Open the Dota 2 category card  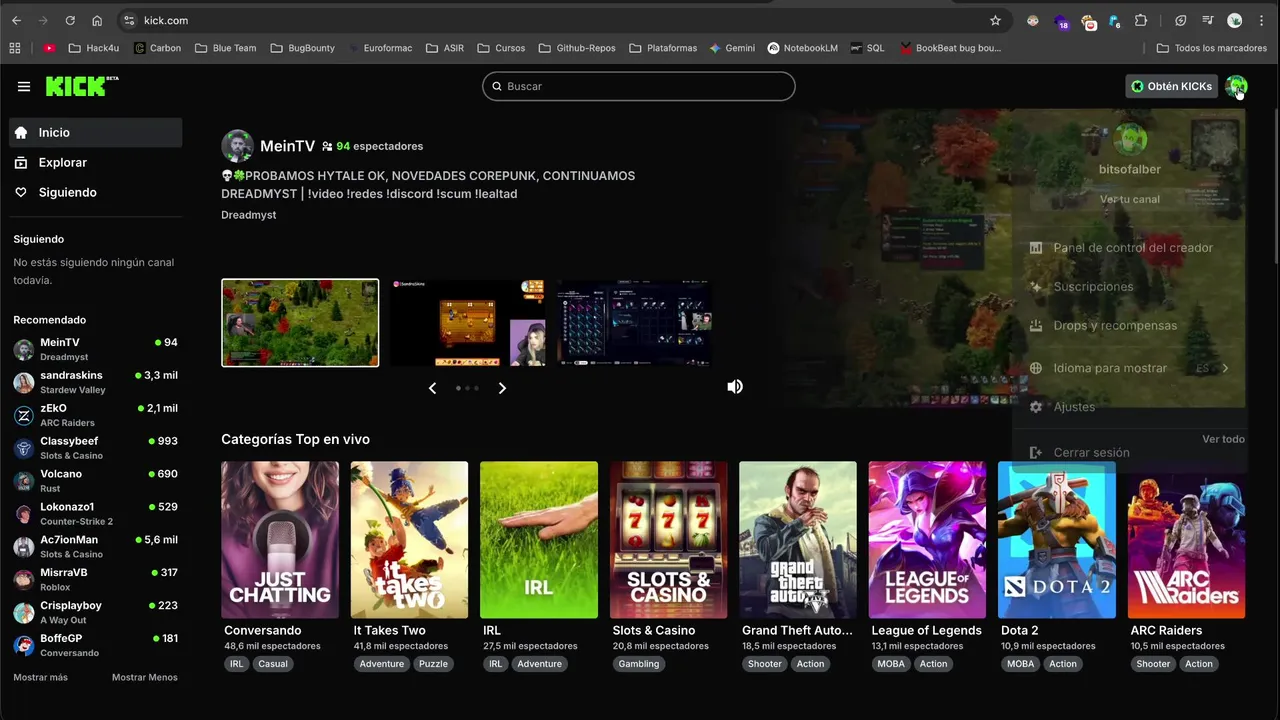click(1057, 540)
